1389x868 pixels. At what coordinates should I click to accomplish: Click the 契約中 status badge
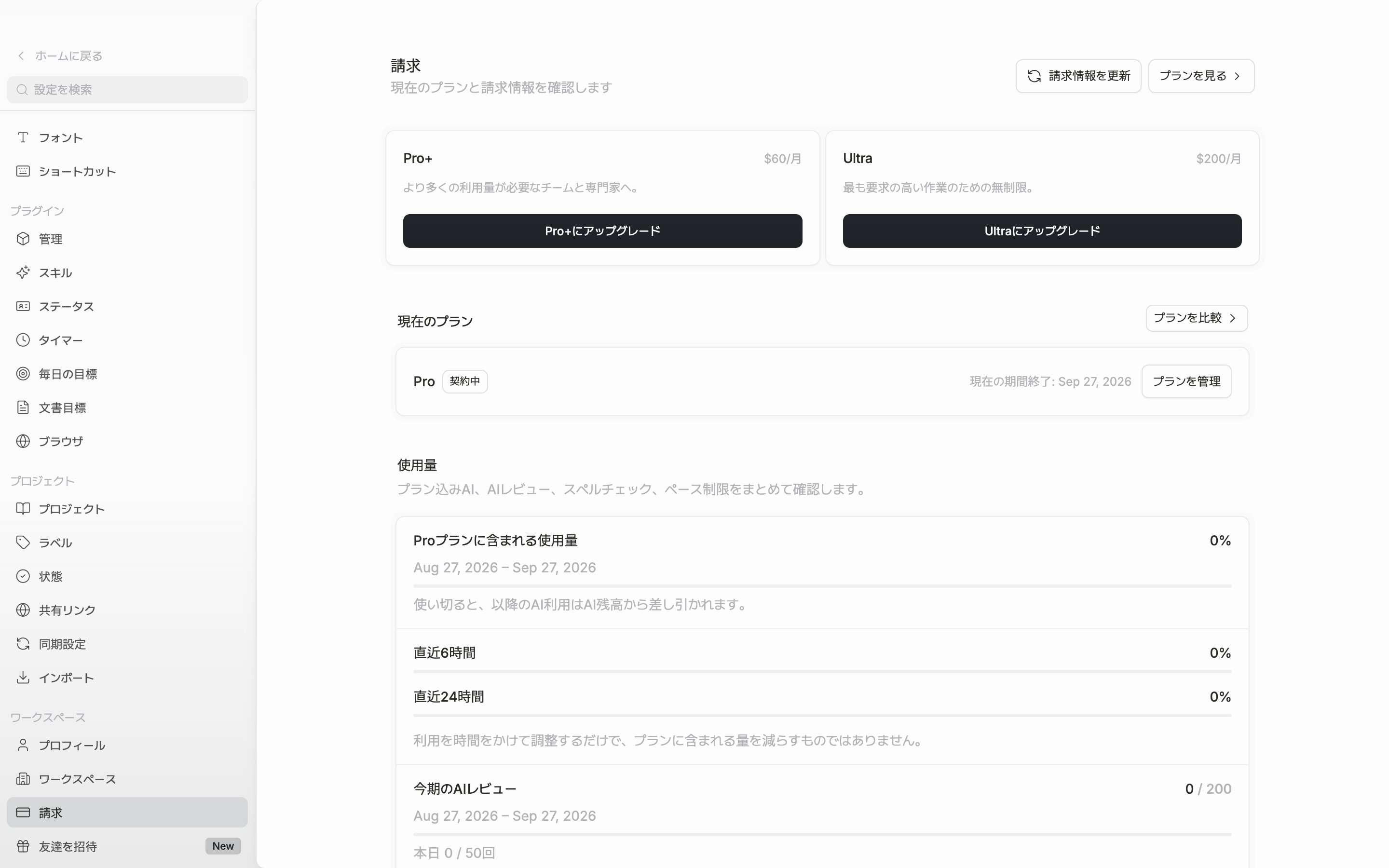465,381
